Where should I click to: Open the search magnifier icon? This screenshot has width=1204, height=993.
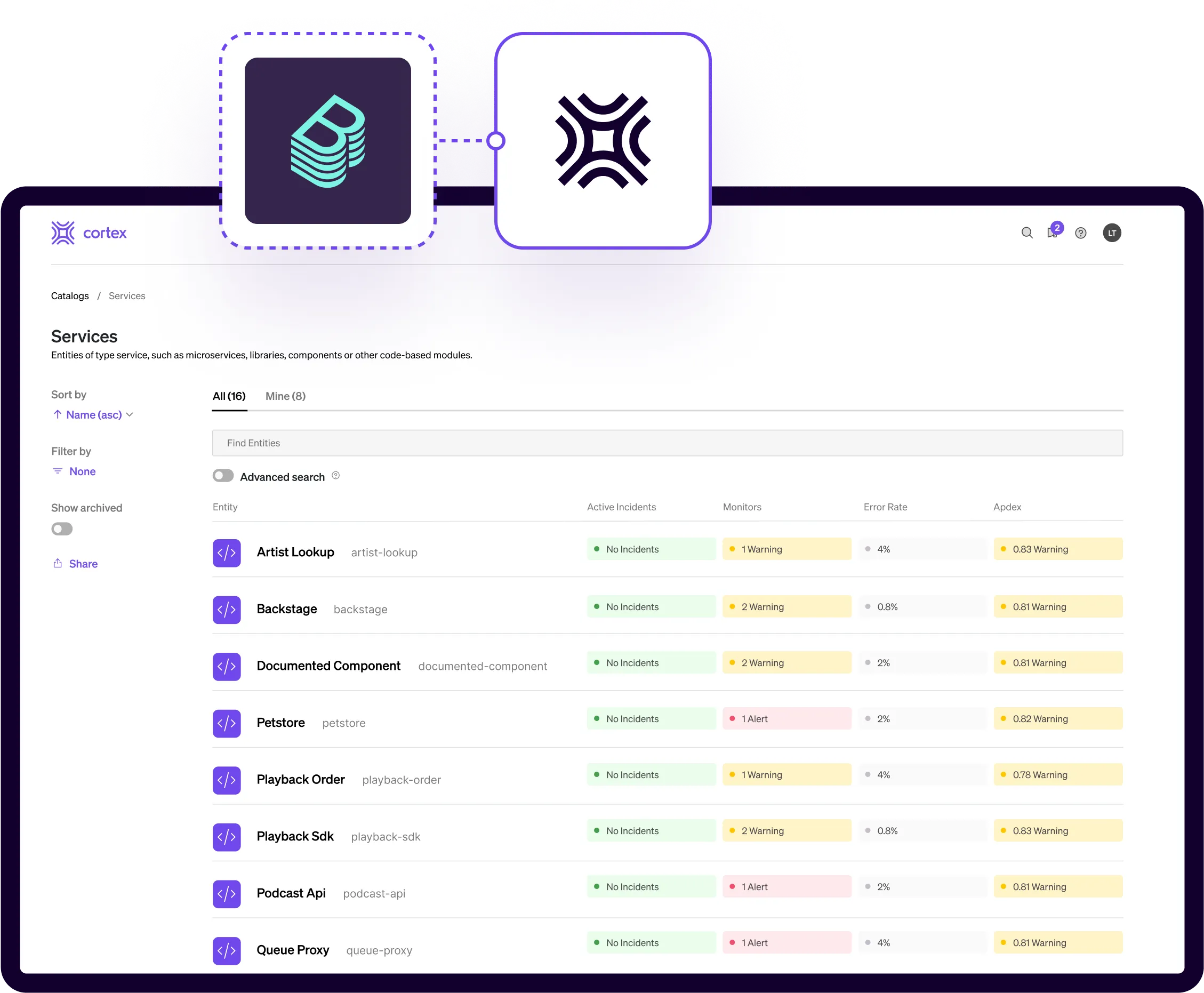1026,233
